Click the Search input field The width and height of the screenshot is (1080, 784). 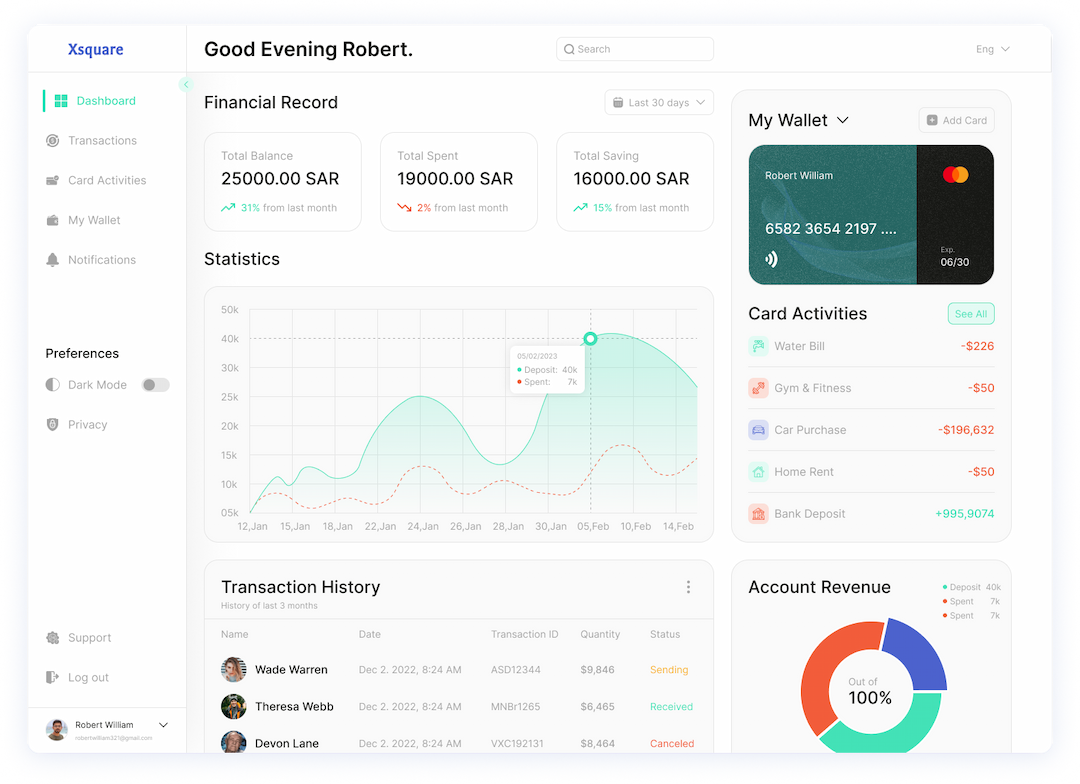(634, 49)
